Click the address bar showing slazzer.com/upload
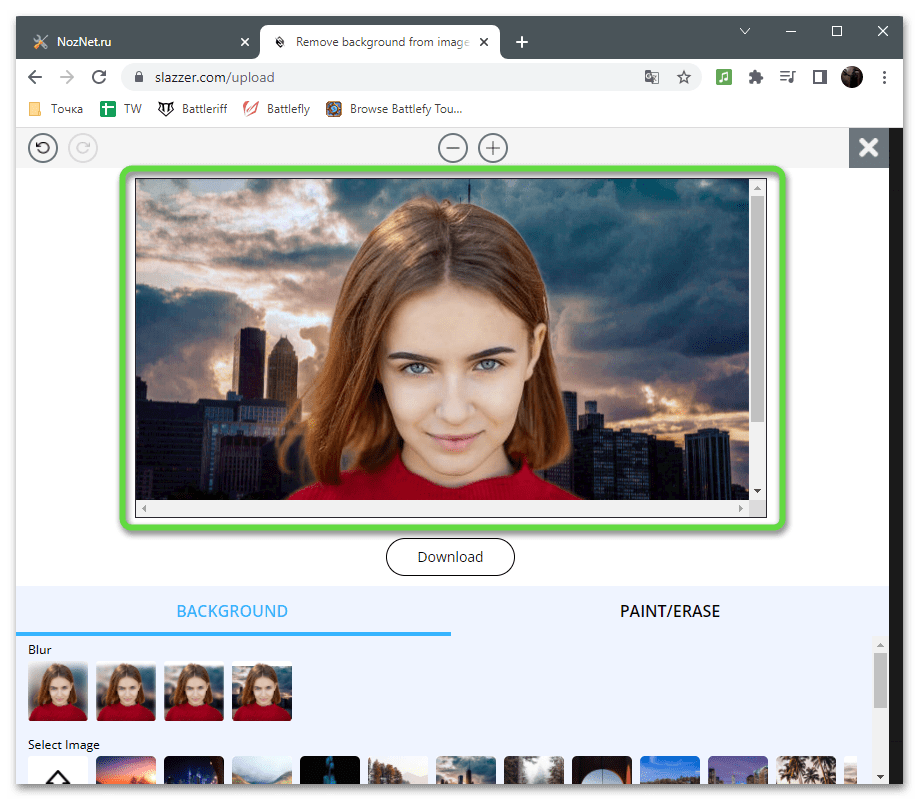 click(x=380, y=77)
